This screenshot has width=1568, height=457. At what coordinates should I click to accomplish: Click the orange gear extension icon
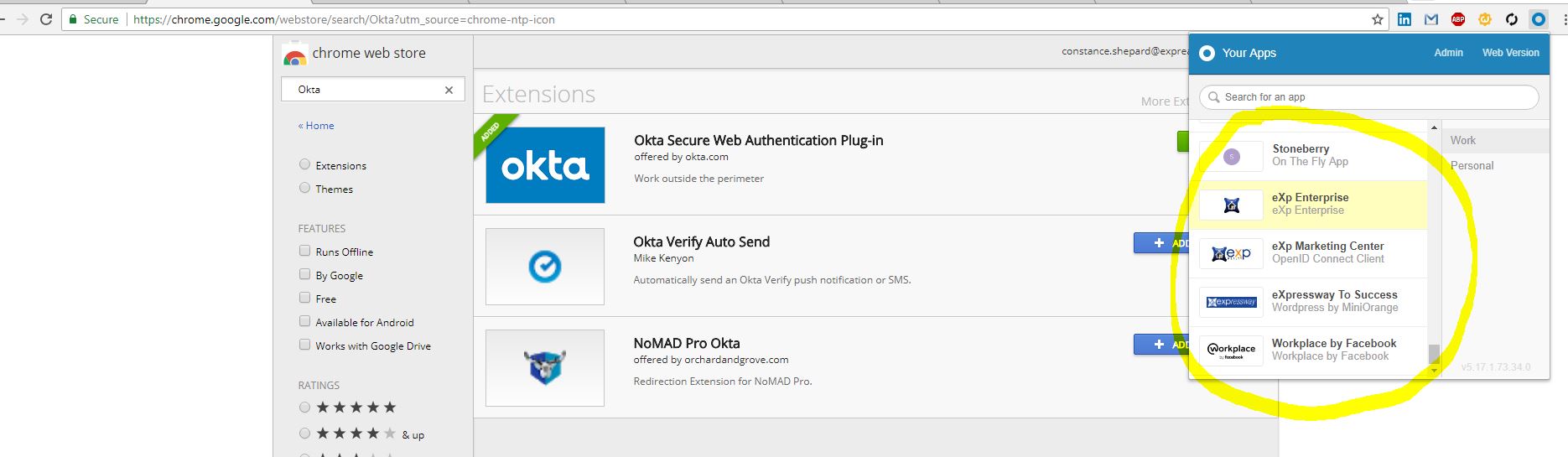1485,19
